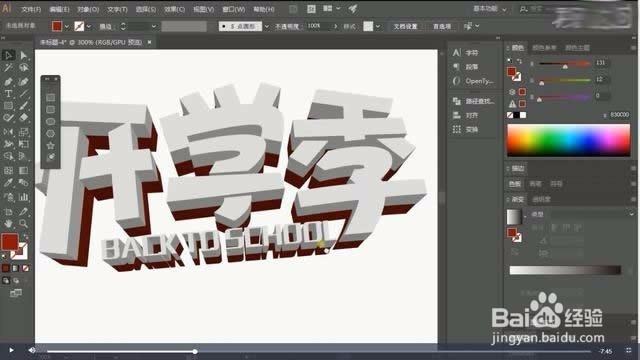Select the Eyedropper tool
640x360 pixels.
8,183
